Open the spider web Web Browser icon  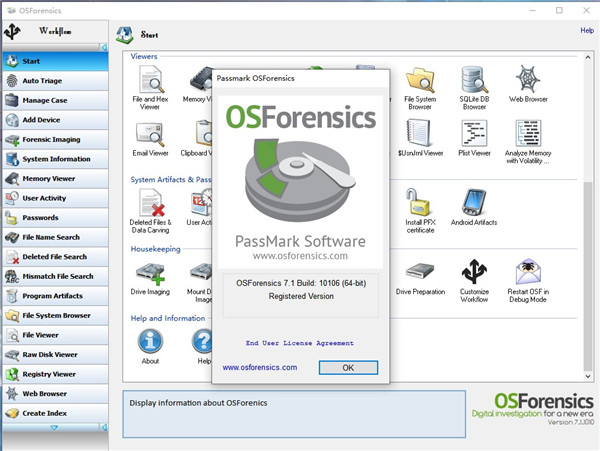click(x=528, y=79)
